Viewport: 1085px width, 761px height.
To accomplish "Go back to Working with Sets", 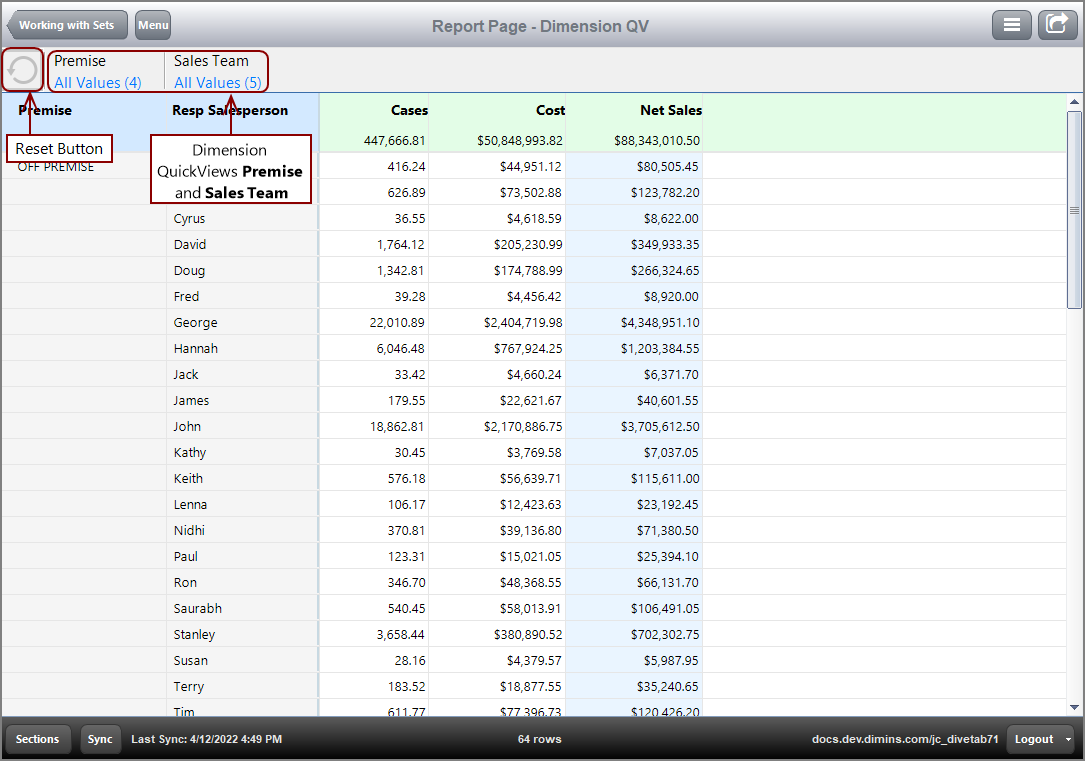I will click(67, 25).
